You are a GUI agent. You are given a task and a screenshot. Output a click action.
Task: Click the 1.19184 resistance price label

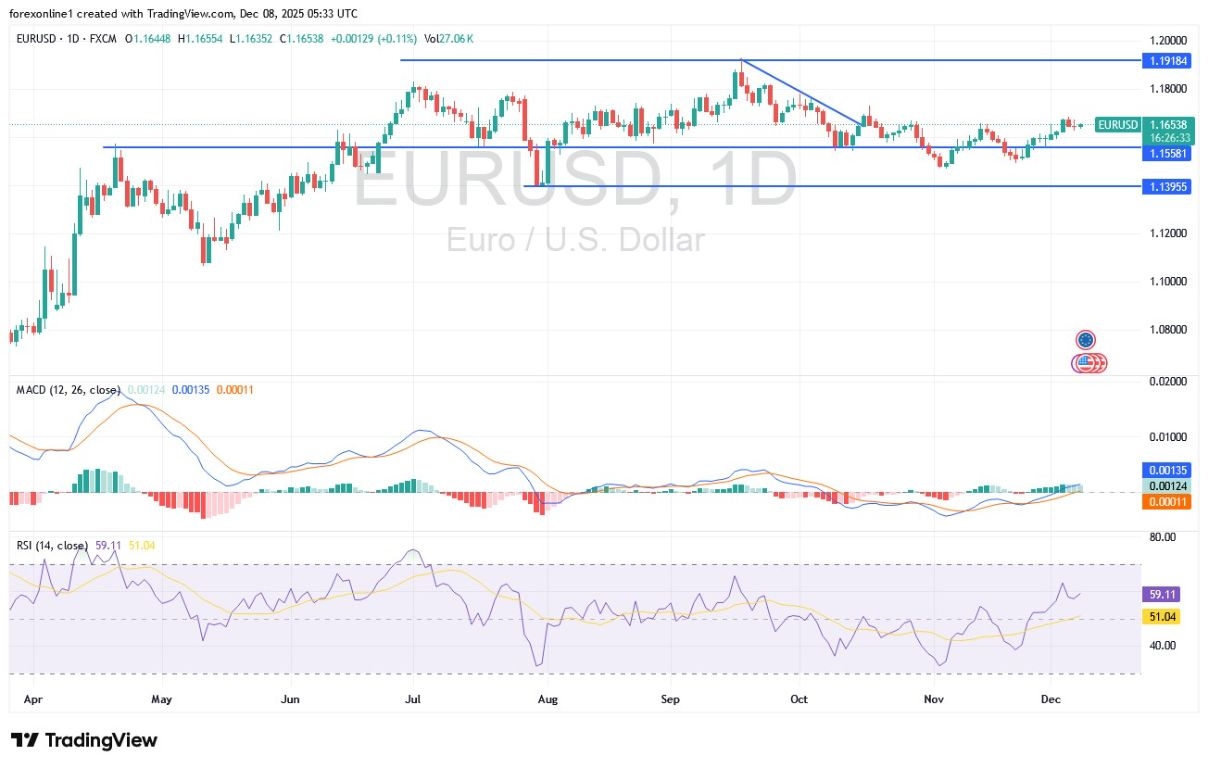pos(1167,61)
